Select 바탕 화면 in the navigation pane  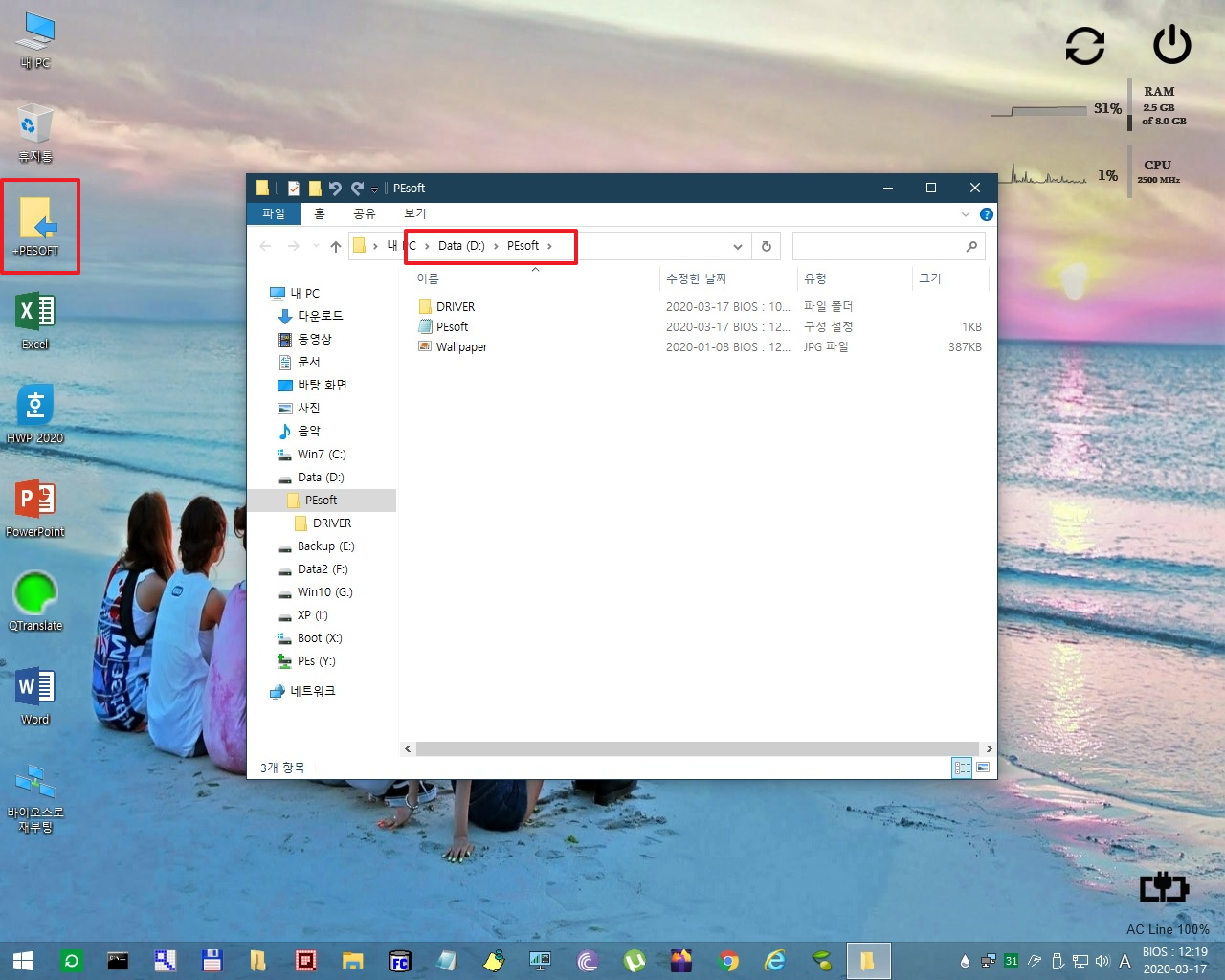[x=322, y=385]
